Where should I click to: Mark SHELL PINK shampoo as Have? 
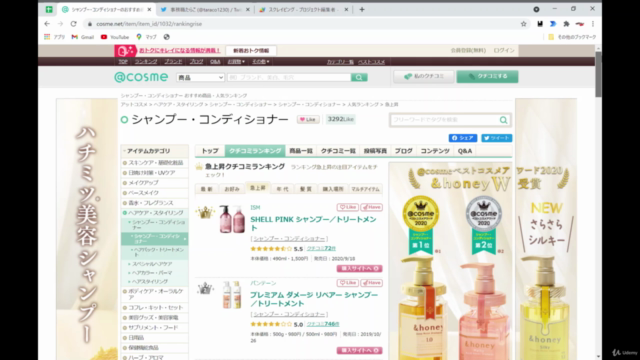pyautogui.click(x=371, y=207)
